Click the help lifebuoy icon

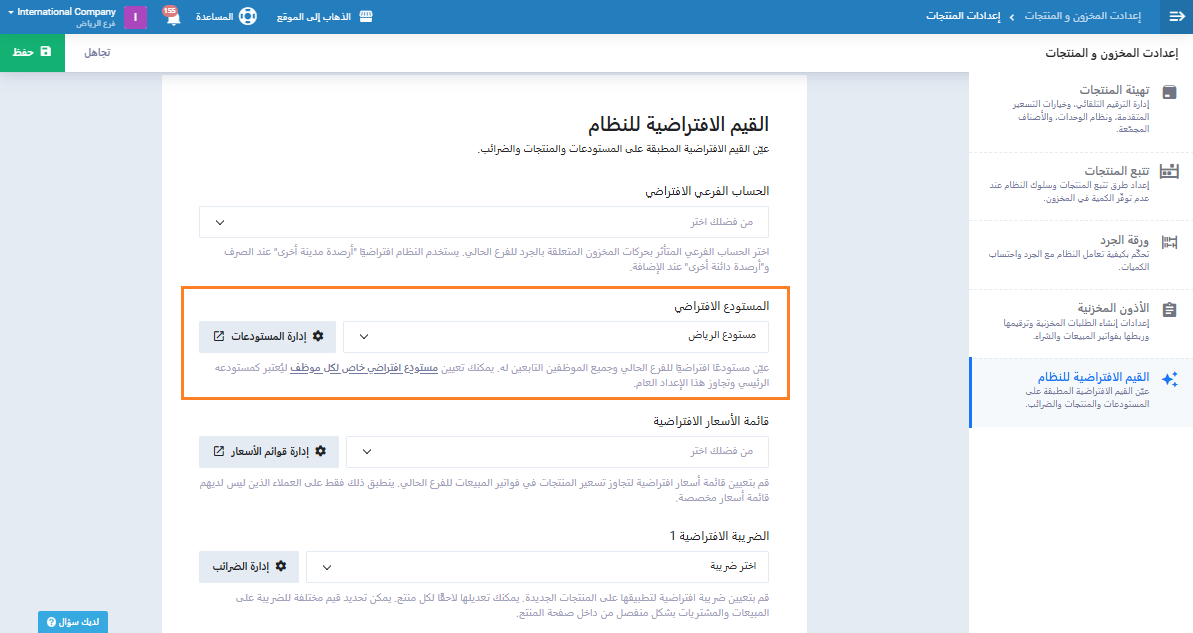click(x=247, y=17)
